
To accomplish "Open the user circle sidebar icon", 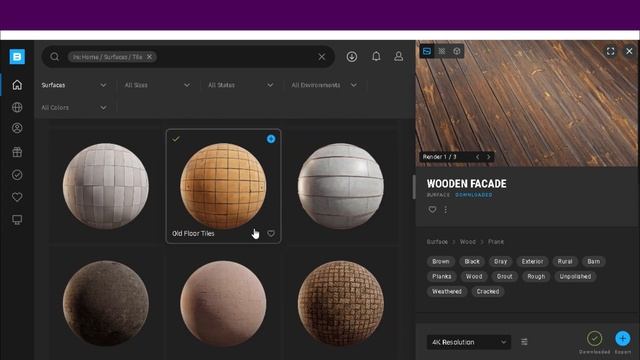I will pos(17,128).
